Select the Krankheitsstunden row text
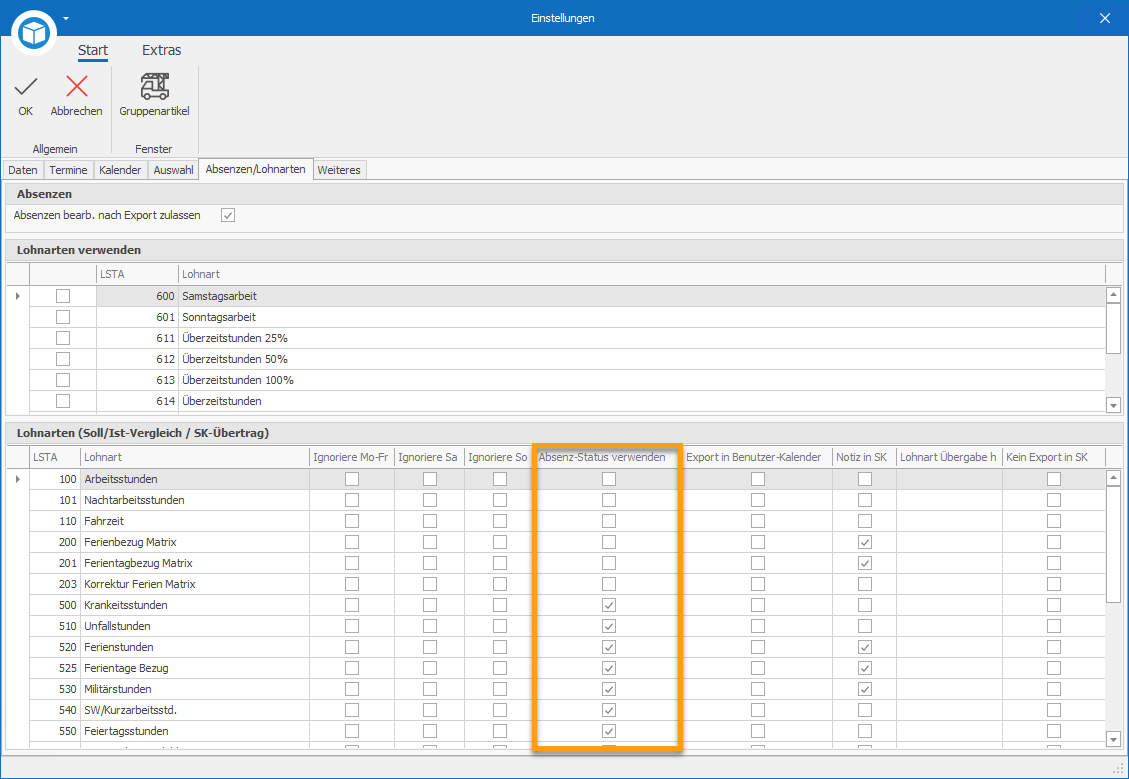Screen dimensions: 1129x779 click(x=126, y=605)
